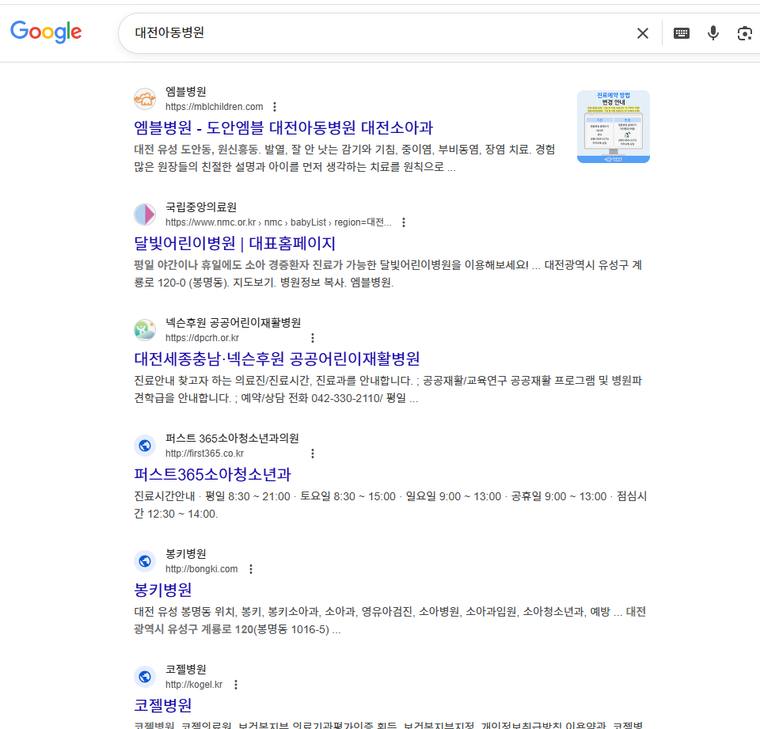Click the http://kogel.kr URL text
The image size is (760, 729).
click(x=194, y=685)
